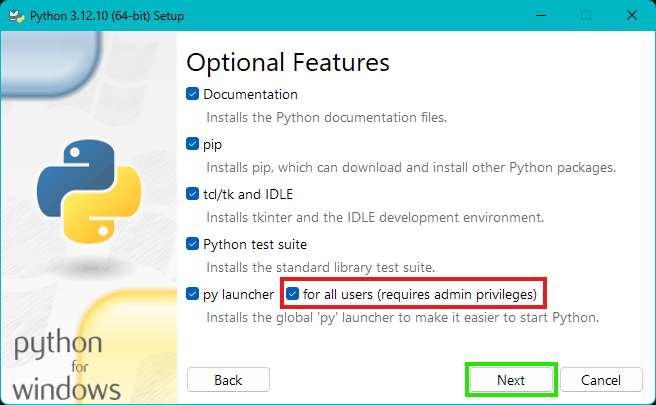Click the 'for all users (requires admin privileges)' label

420,295
